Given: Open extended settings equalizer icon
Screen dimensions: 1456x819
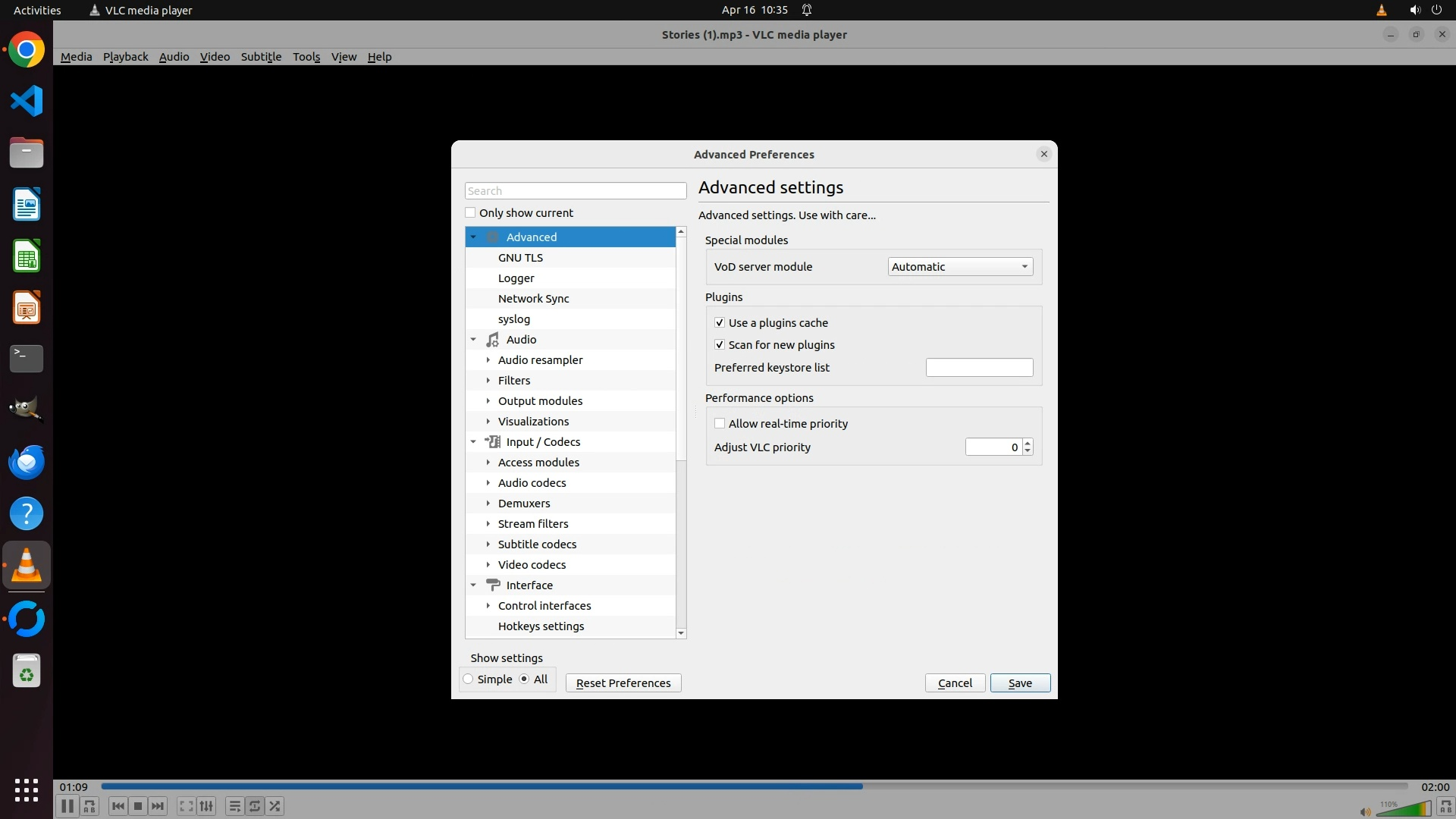Looking at the screenshot, I should point(206,806).
